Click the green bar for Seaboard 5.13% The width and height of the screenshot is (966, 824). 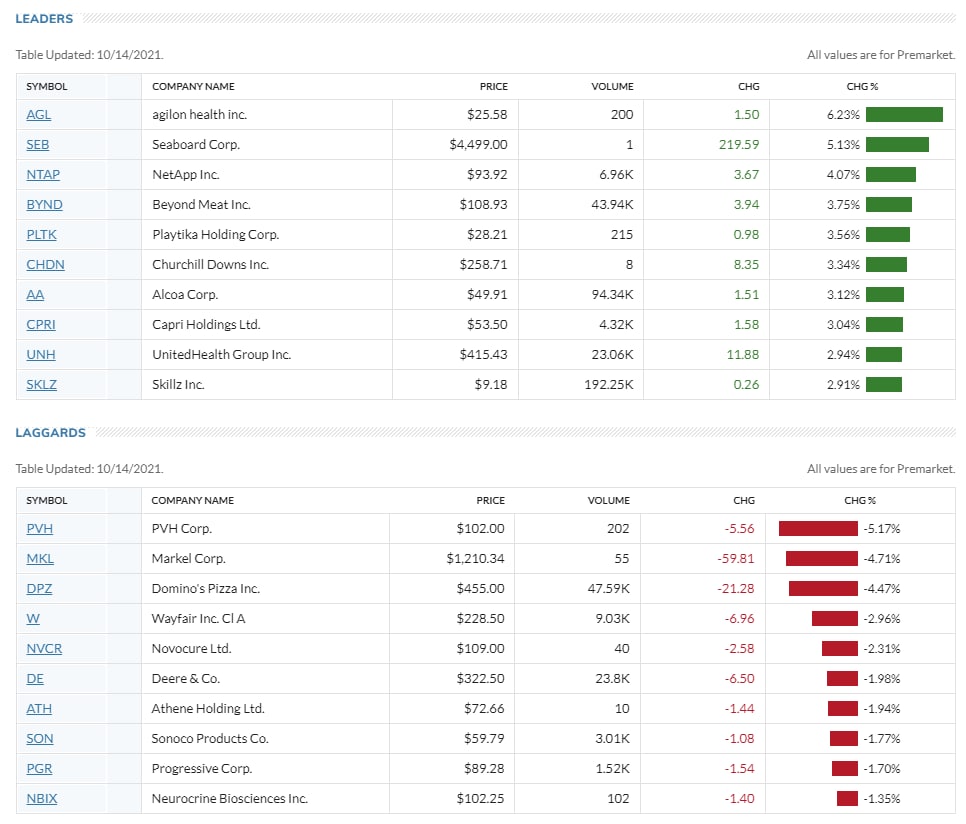click(897, 145)
